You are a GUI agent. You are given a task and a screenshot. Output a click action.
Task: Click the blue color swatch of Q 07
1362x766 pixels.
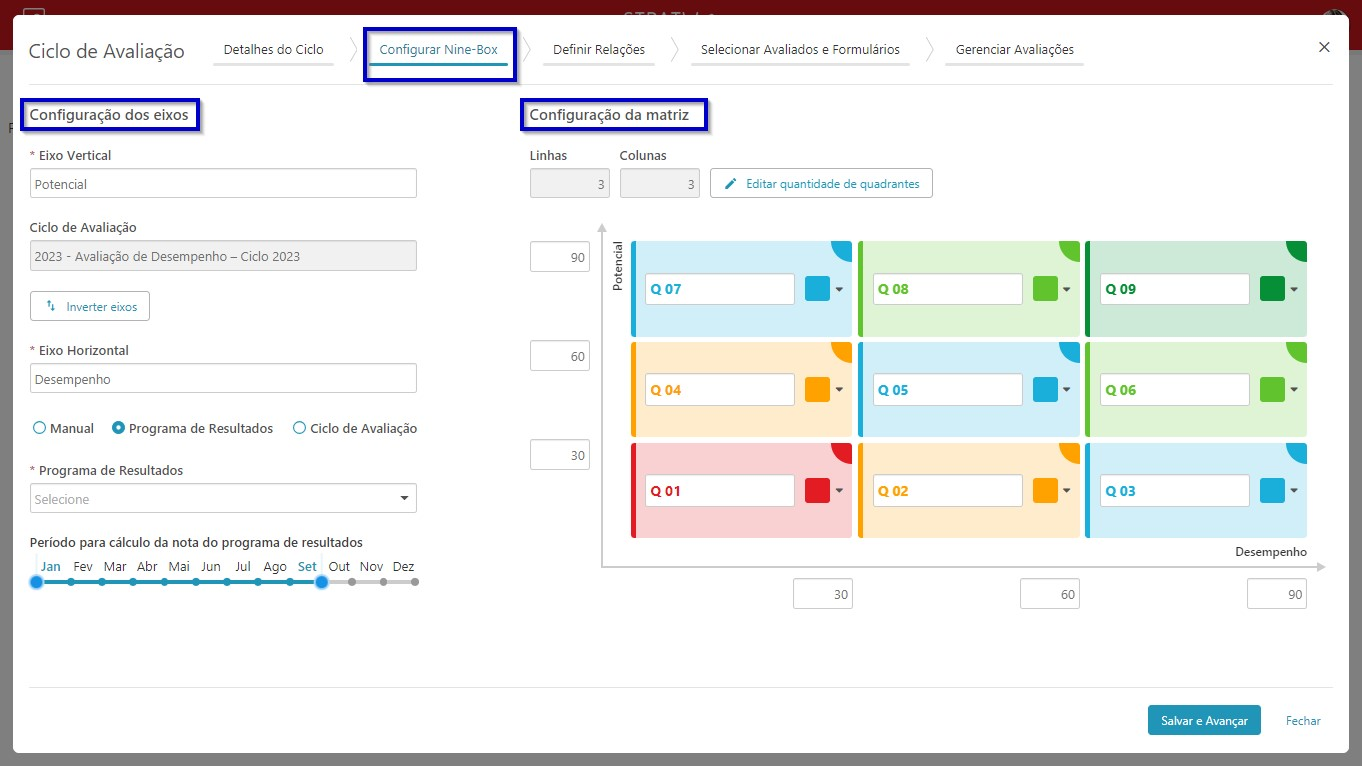click(818, 289)
